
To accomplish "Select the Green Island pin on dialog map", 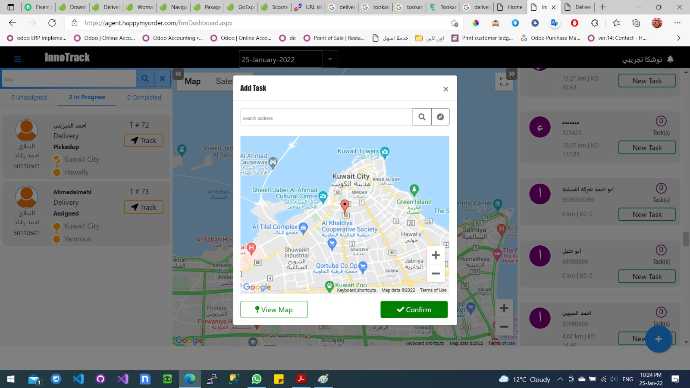I will pyautogui.click(x=414, y=190).
